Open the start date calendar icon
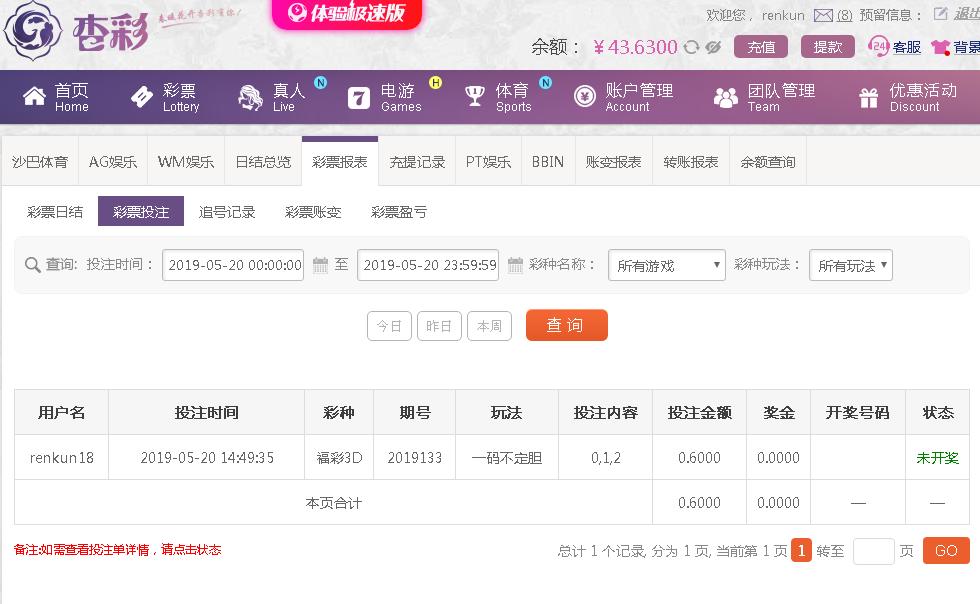Screen dimensions: 980x604 [x=320, y=265]
